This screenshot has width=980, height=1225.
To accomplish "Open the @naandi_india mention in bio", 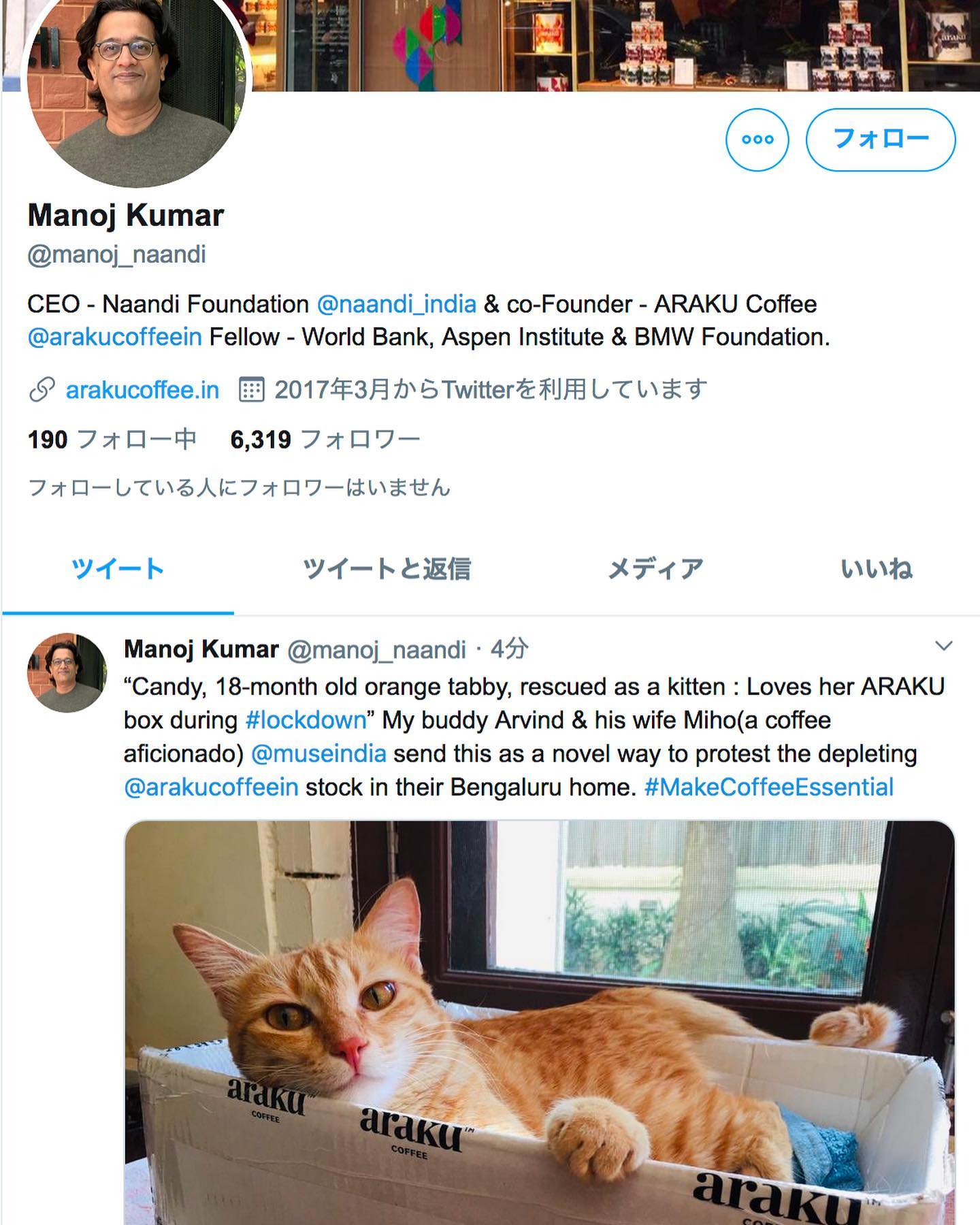I will [x=396, y=304].
